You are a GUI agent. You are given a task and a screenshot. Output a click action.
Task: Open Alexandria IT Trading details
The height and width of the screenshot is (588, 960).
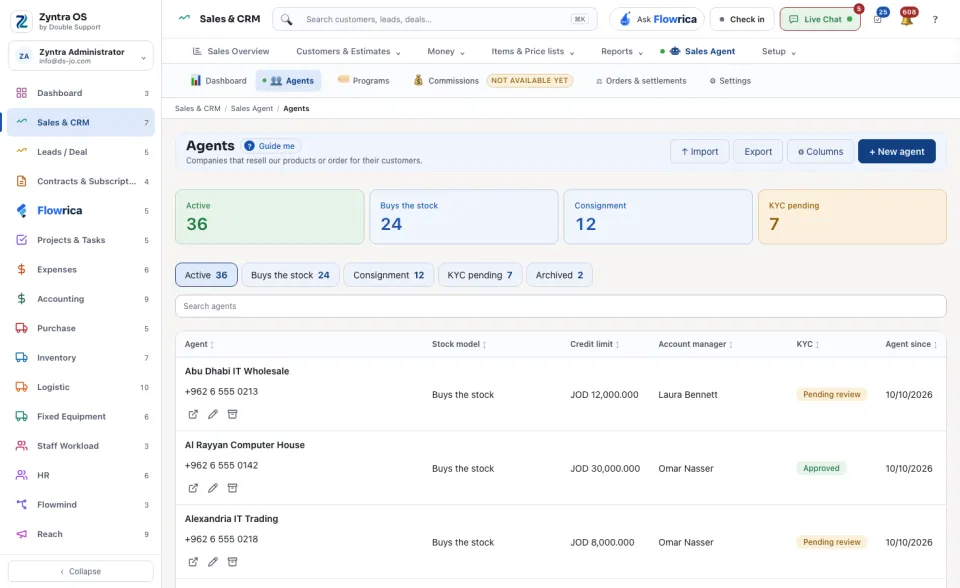pyautogui.click(x=193, y=562)
